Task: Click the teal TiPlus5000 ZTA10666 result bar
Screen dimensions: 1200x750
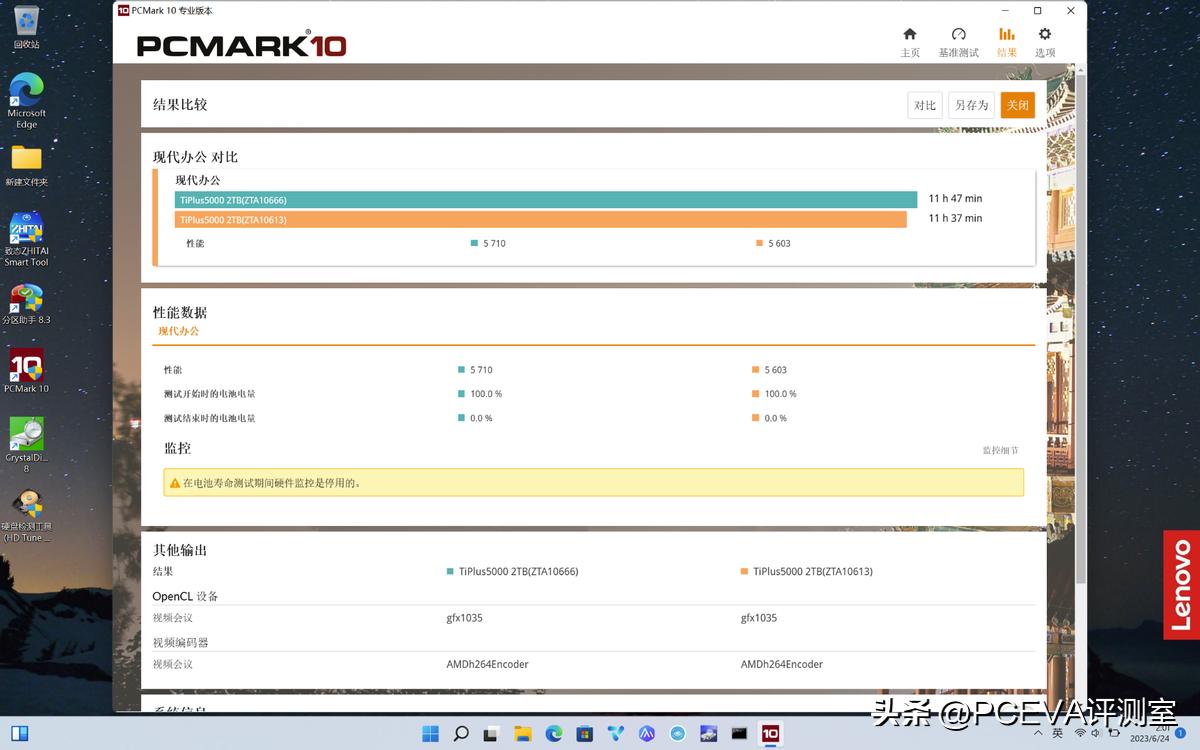Action: 545,200
